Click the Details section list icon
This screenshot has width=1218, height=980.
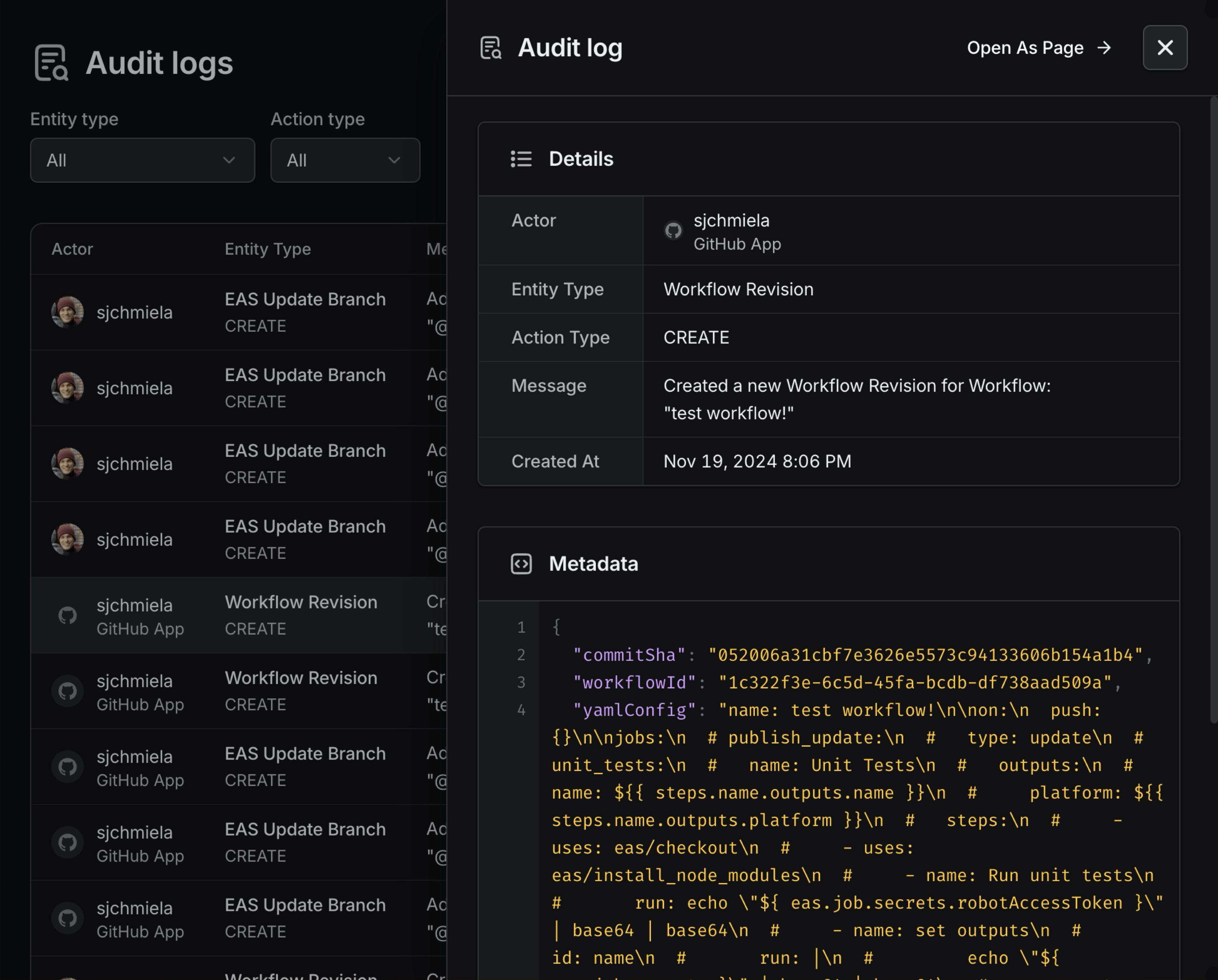click(x=521, y=159)
